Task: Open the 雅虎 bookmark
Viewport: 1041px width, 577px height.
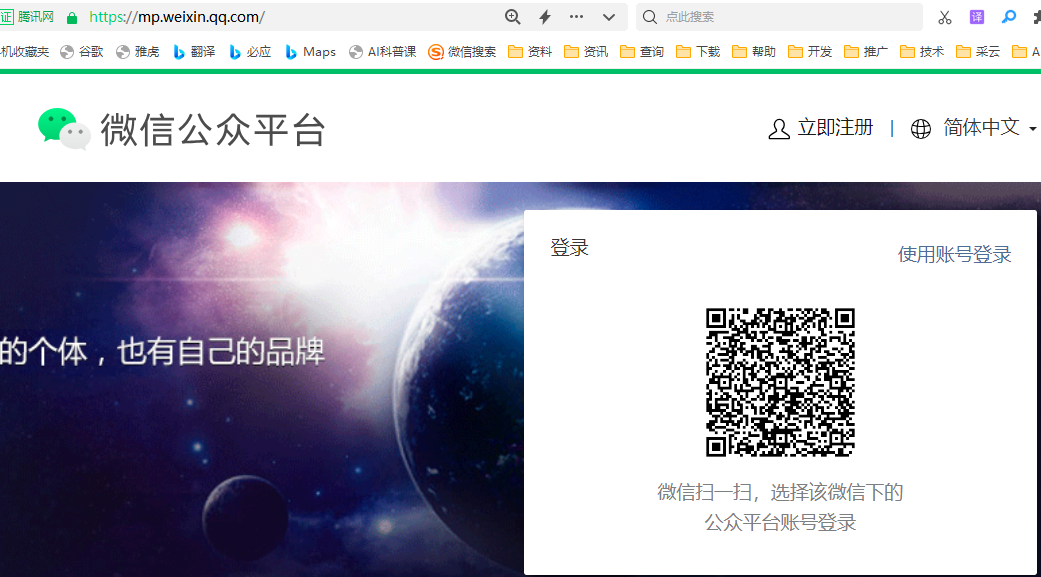Action: pos(137,52)
